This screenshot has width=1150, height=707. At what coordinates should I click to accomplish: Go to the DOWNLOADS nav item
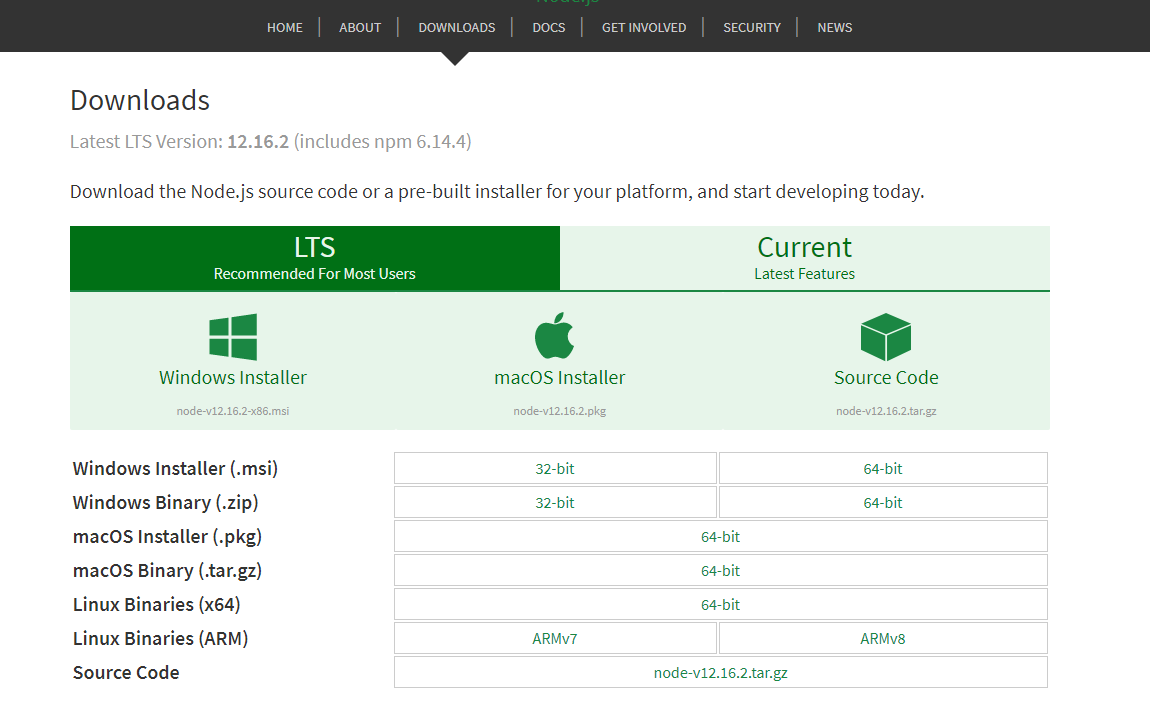(x=456, y=27)
